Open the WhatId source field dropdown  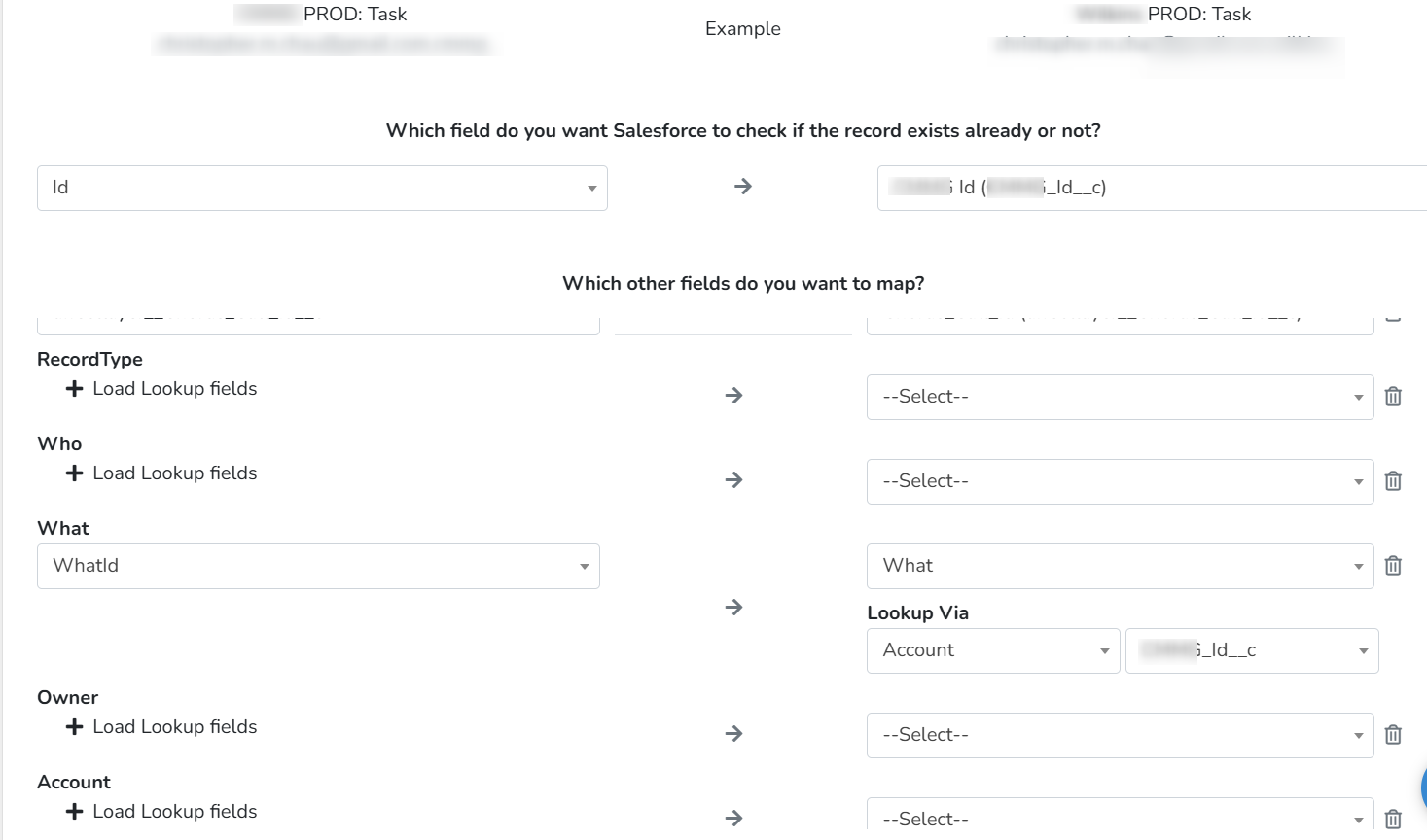point(318,566)
